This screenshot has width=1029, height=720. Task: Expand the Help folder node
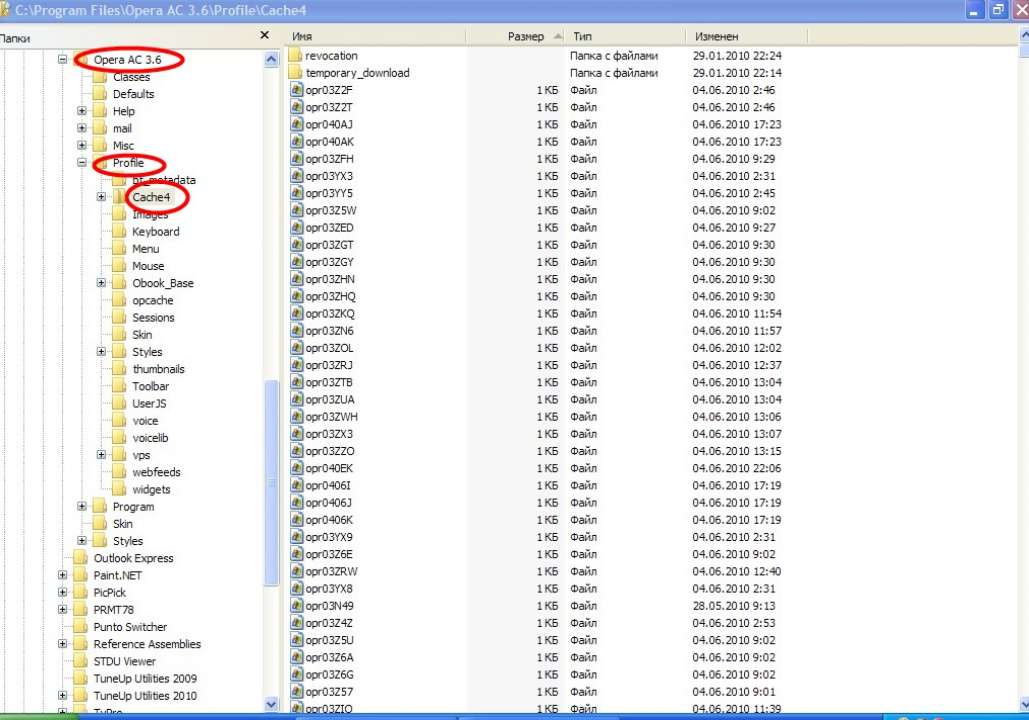82,111
